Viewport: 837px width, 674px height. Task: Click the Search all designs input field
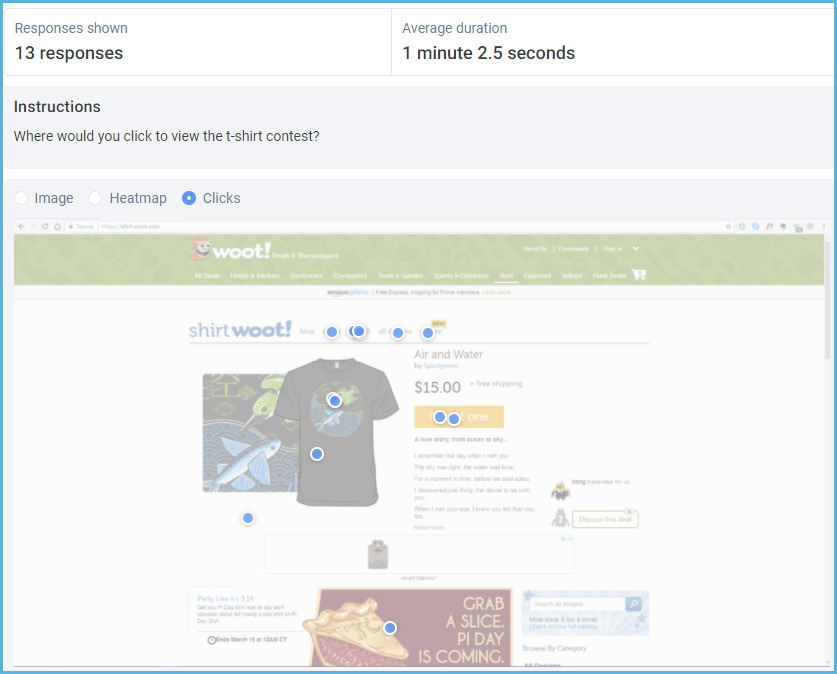(578, 604)
